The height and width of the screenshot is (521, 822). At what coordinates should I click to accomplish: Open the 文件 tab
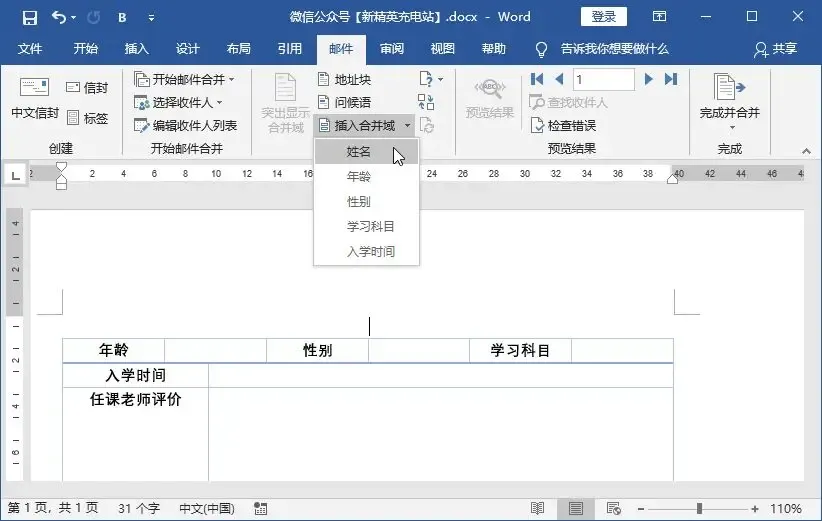pos(30,49)
